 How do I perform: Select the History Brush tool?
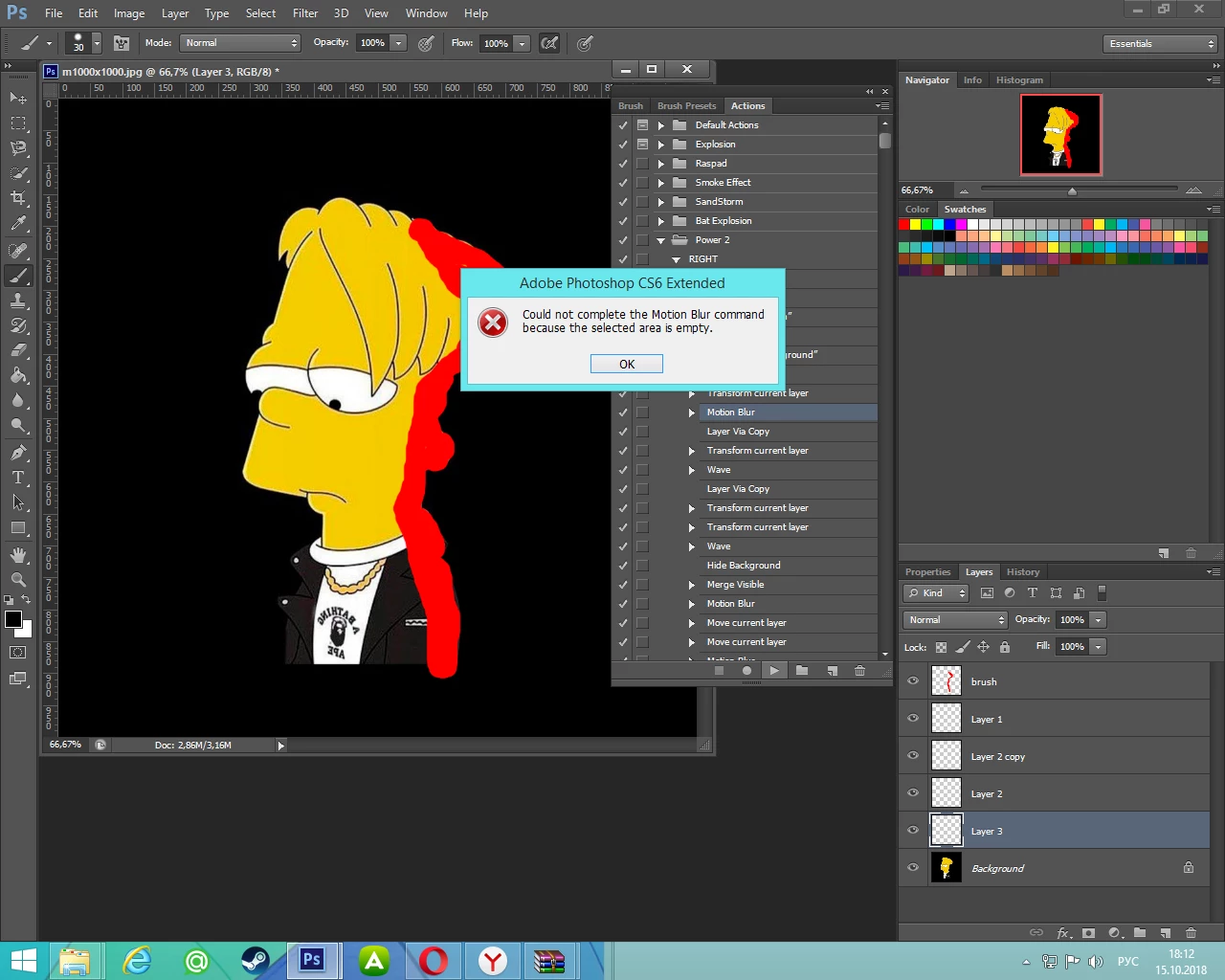[18, 325]
